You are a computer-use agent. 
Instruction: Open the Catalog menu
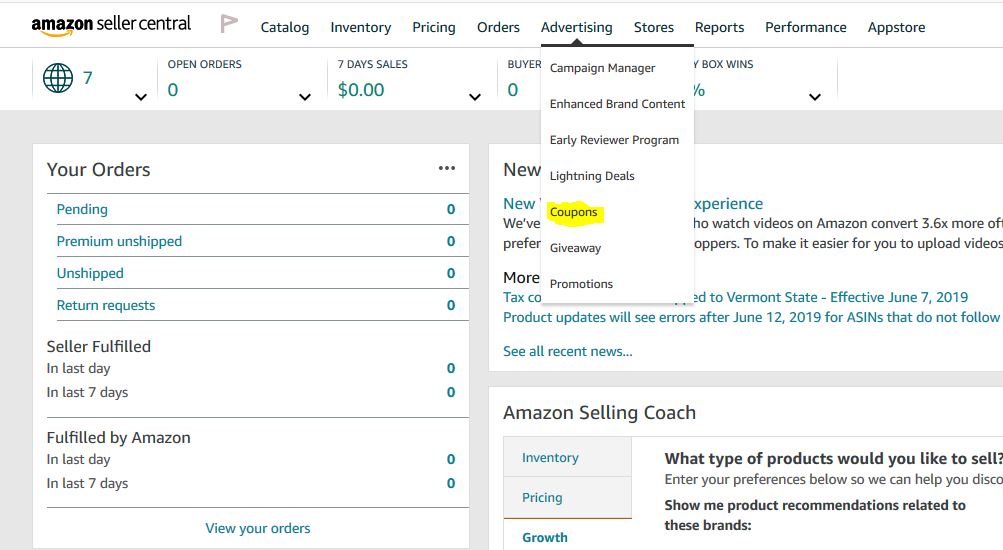click(285, 28)
